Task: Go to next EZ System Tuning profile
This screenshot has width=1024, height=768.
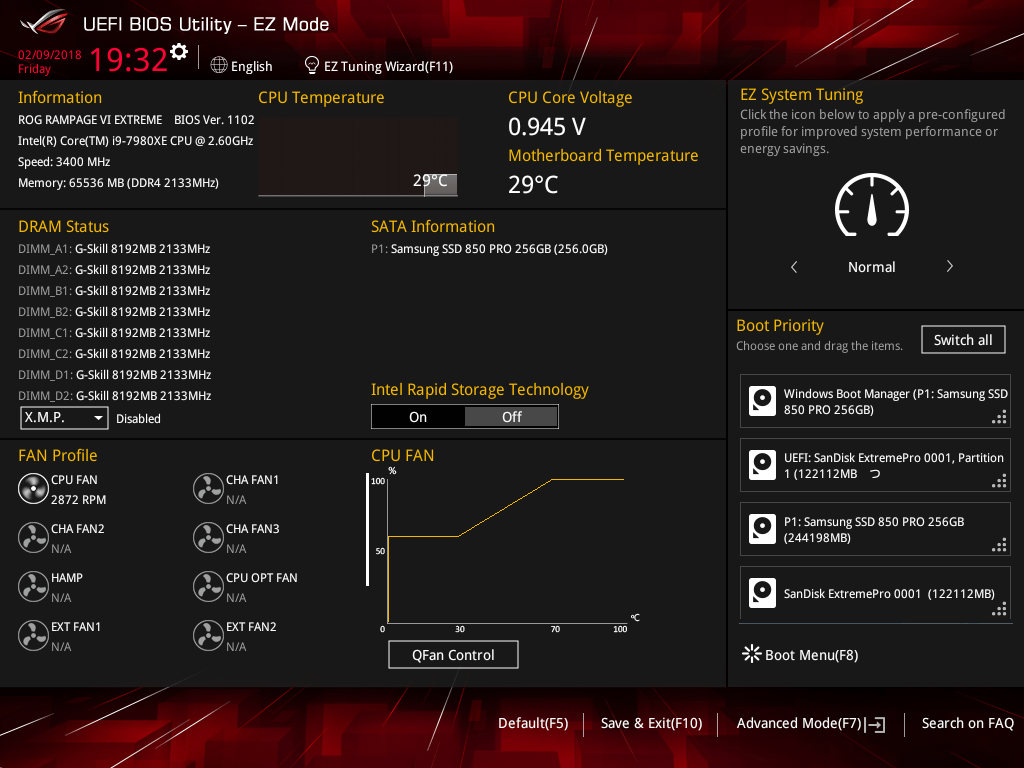Action: tap(950, 266)
